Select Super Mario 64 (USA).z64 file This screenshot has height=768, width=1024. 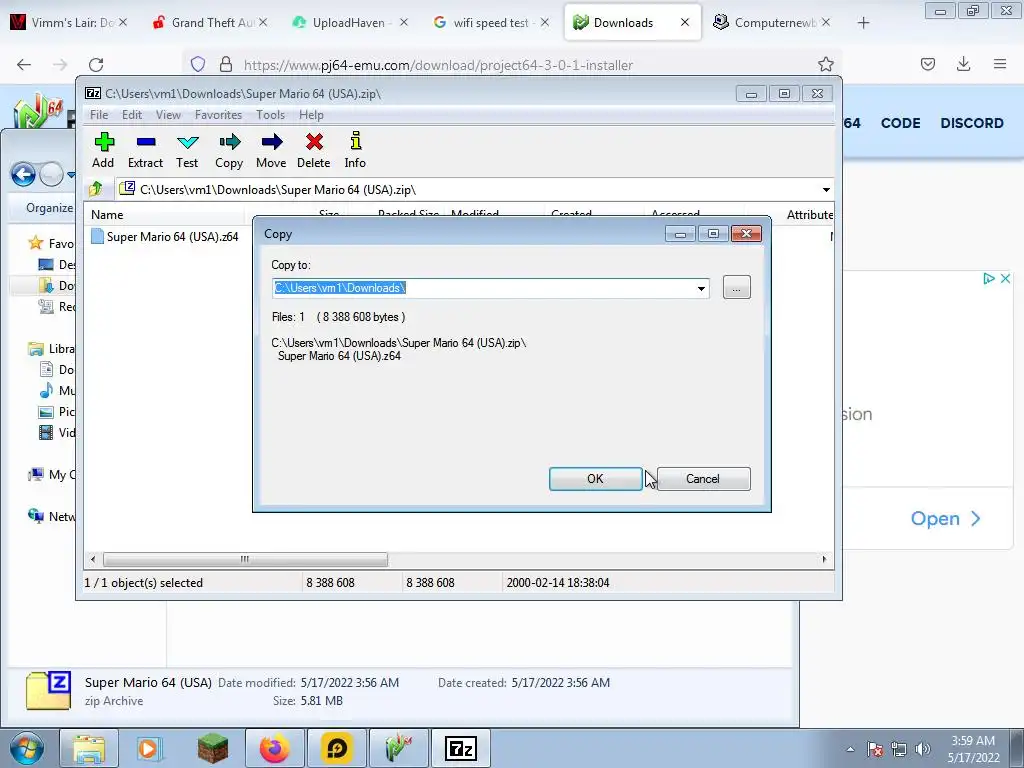click(x=165, y=236)
